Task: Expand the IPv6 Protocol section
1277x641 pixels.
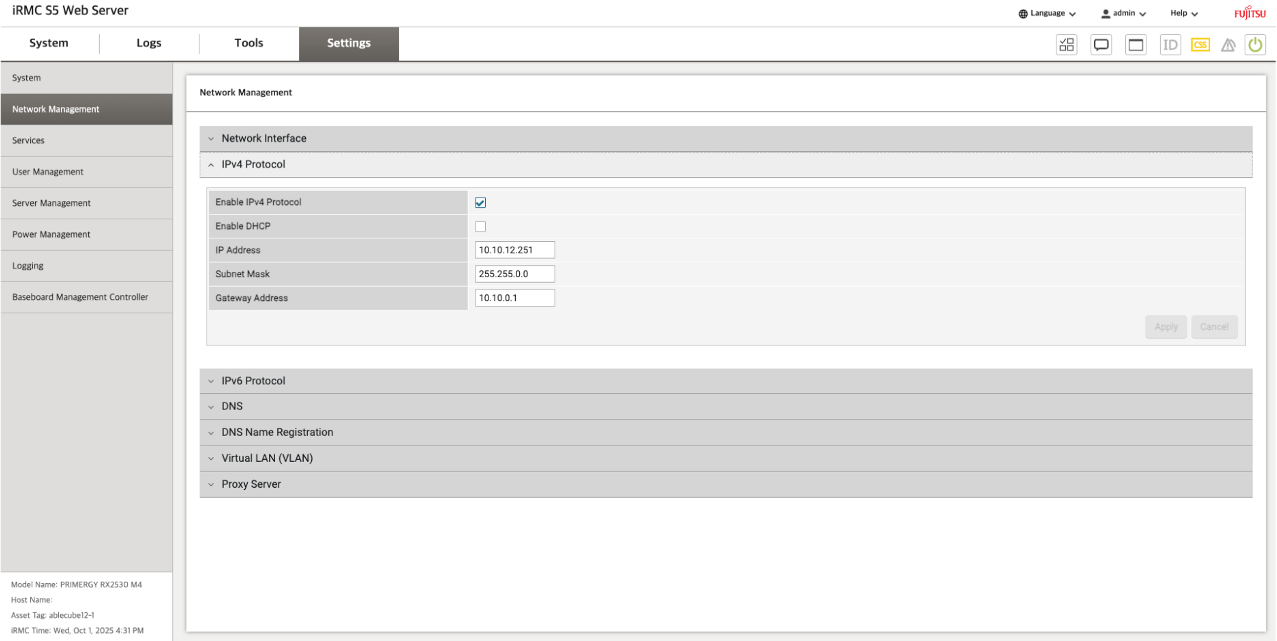Action: pos(253,381)
